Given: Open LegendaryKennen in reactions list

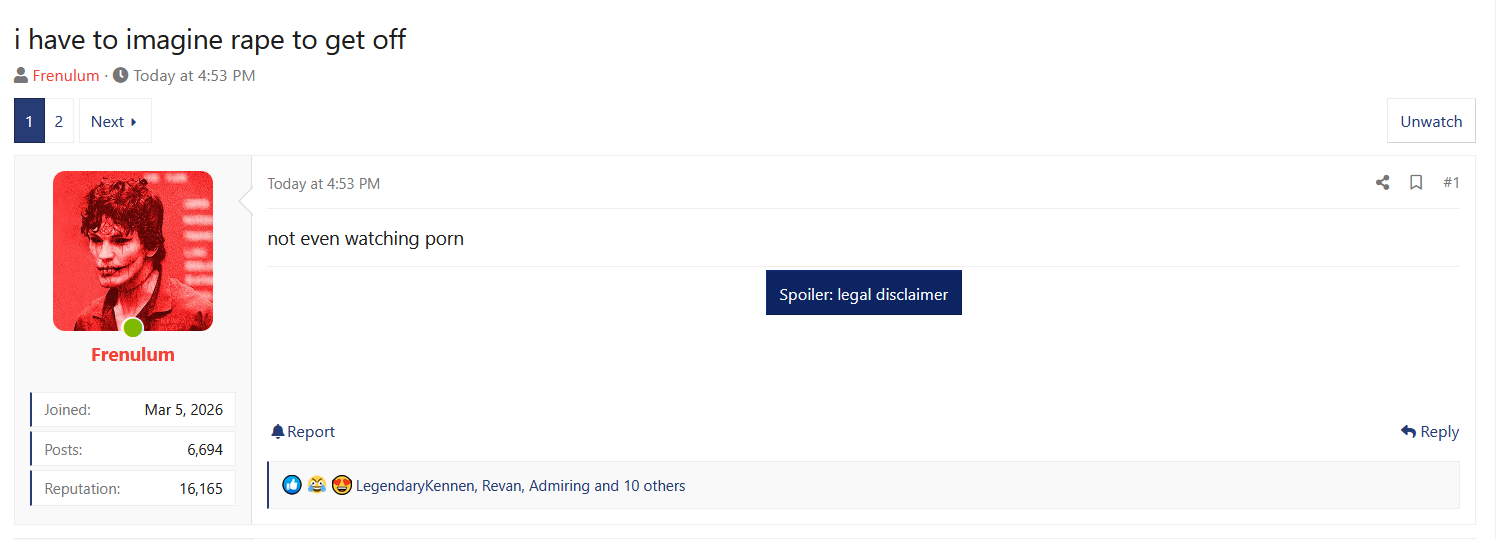Looking at the screenshot, I should pos(414,485).
